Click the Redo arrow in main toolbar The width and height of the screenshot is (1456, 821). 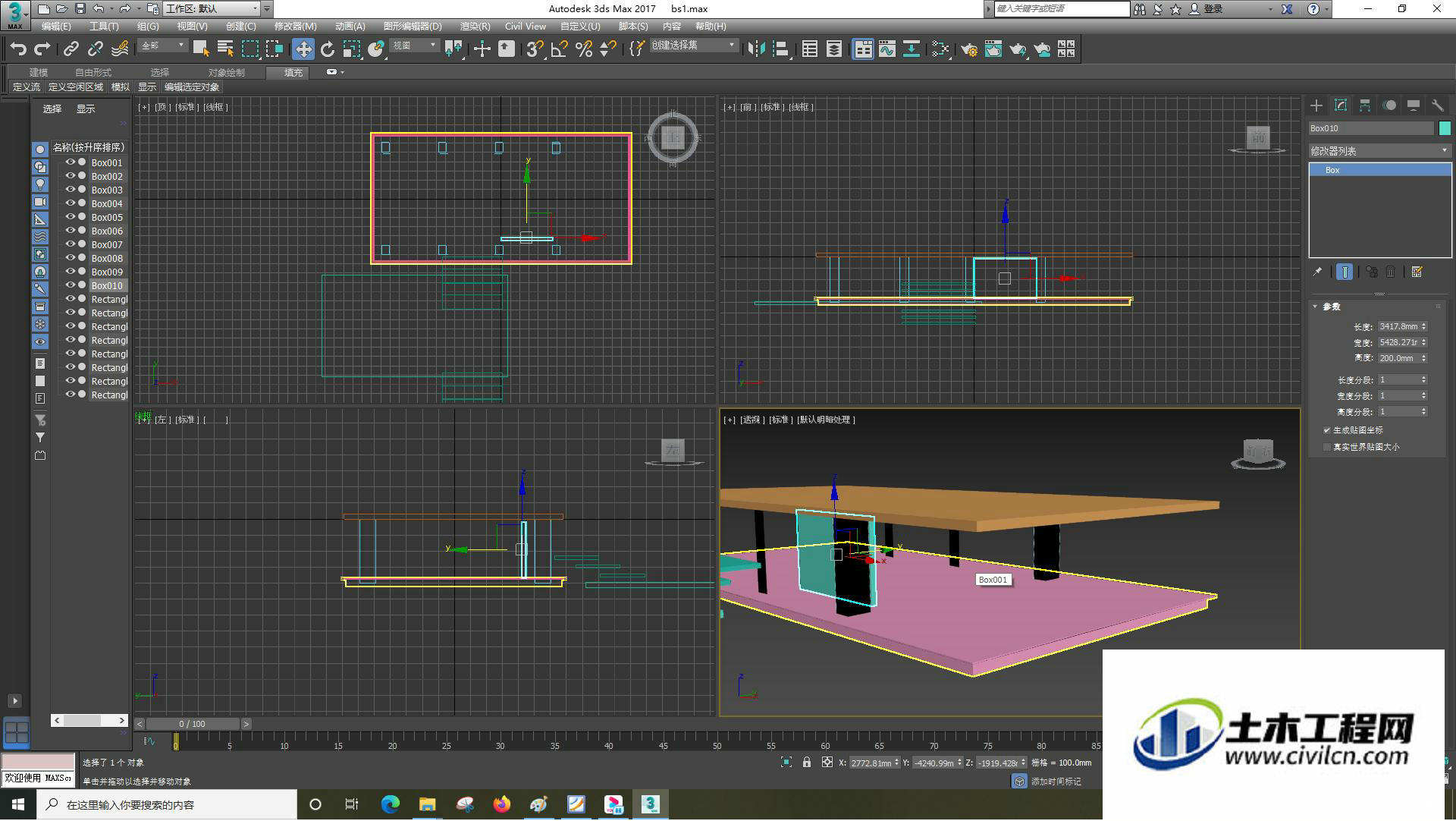pyautogui.click(x=42, y=49)
